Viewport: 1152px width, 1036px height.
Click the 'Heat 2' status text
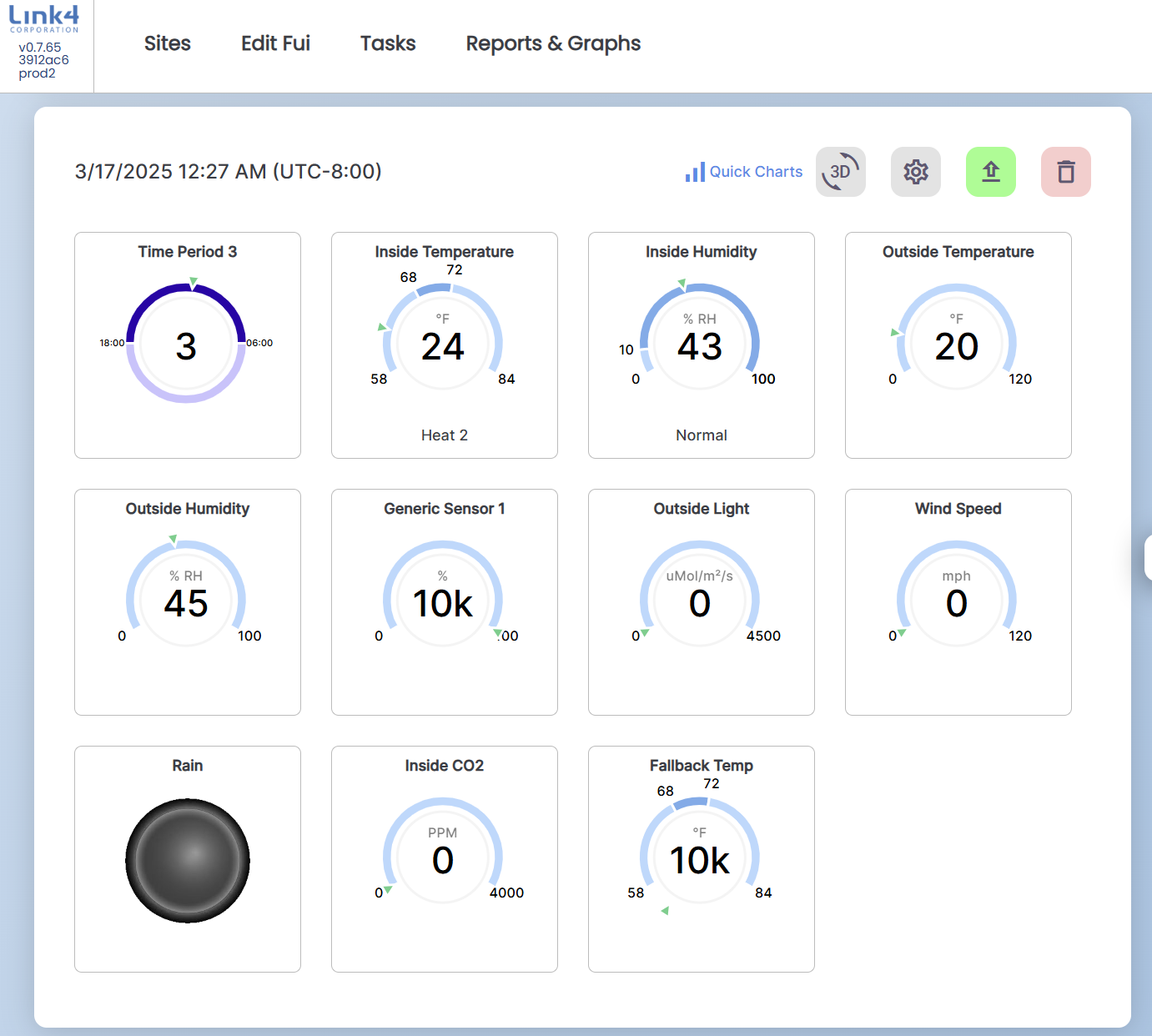445,435
